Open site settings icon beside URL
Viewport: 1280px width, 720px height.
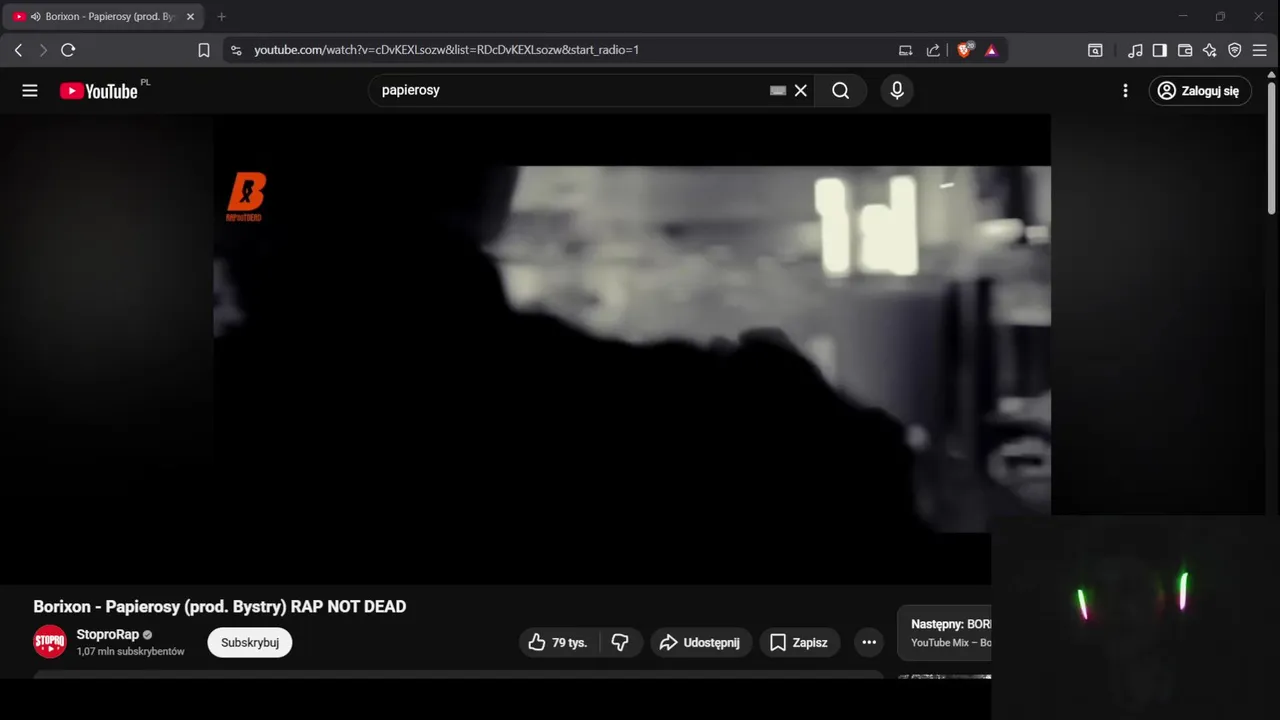[235, 50]
